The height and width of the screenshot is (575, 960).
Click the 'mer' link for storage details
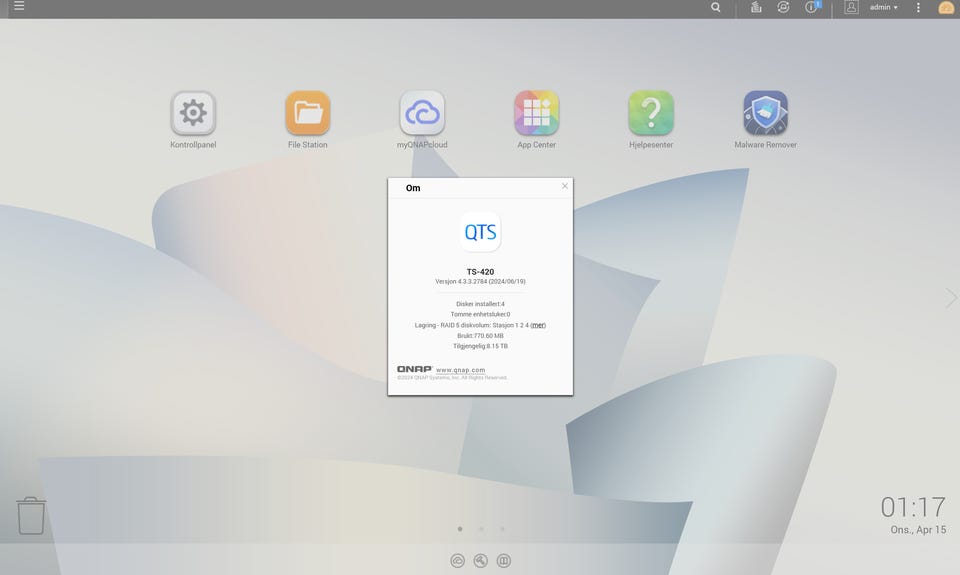pos(538,325)
